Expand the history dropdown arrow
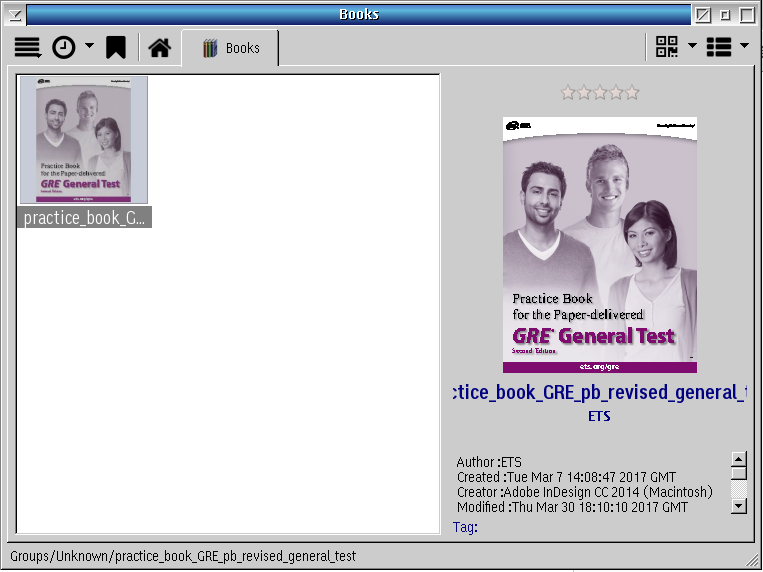 [89, 46]
